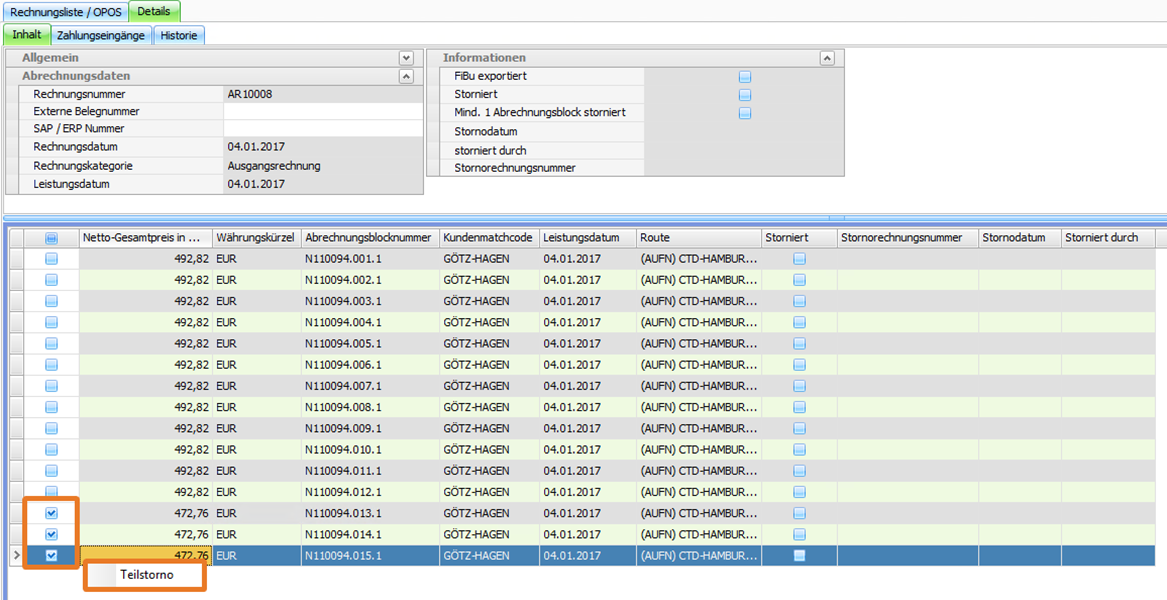Sort by Netto-Gesamtpreis column header
The height and width of the screenshot is (600, 1167).
click(145, 238)
